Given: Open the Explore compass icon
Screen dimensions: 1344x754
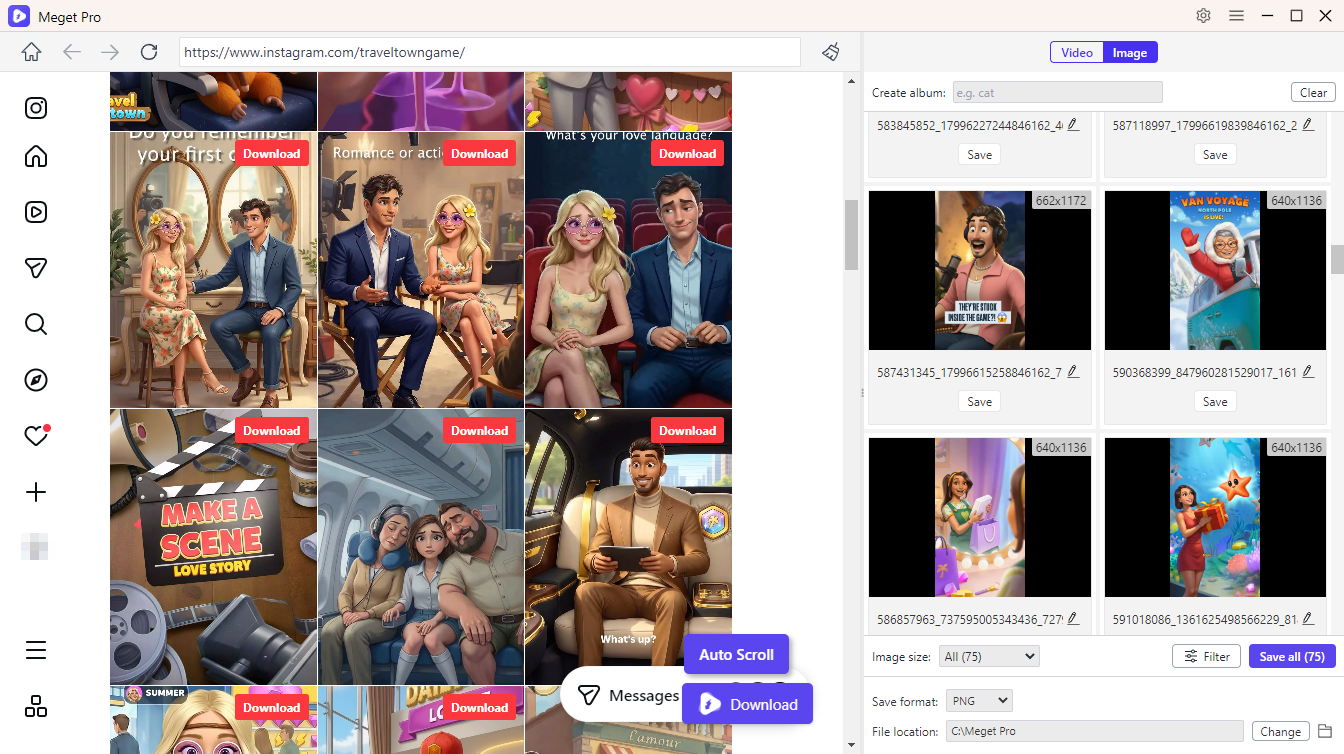Looking at the screenshot, I should tap(36, 380).
